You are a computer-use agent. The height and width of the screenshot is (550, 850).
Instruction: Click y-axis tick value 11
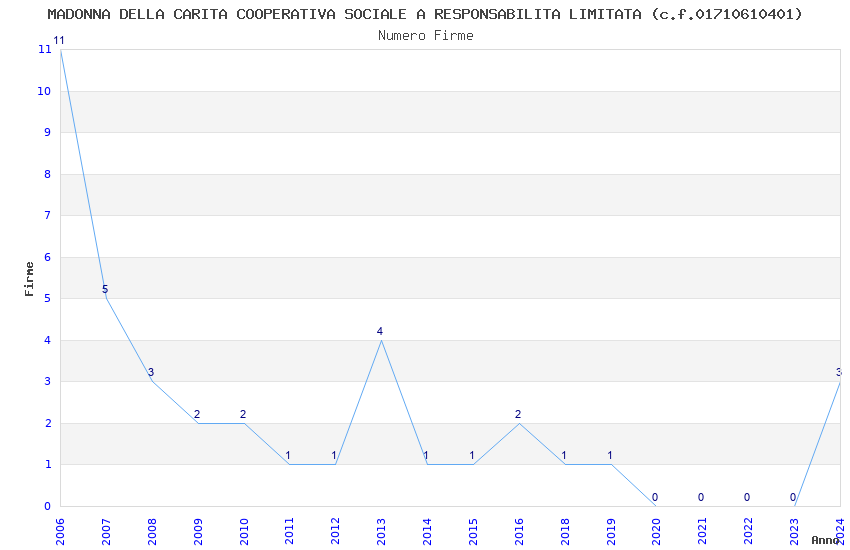(44, 50)
